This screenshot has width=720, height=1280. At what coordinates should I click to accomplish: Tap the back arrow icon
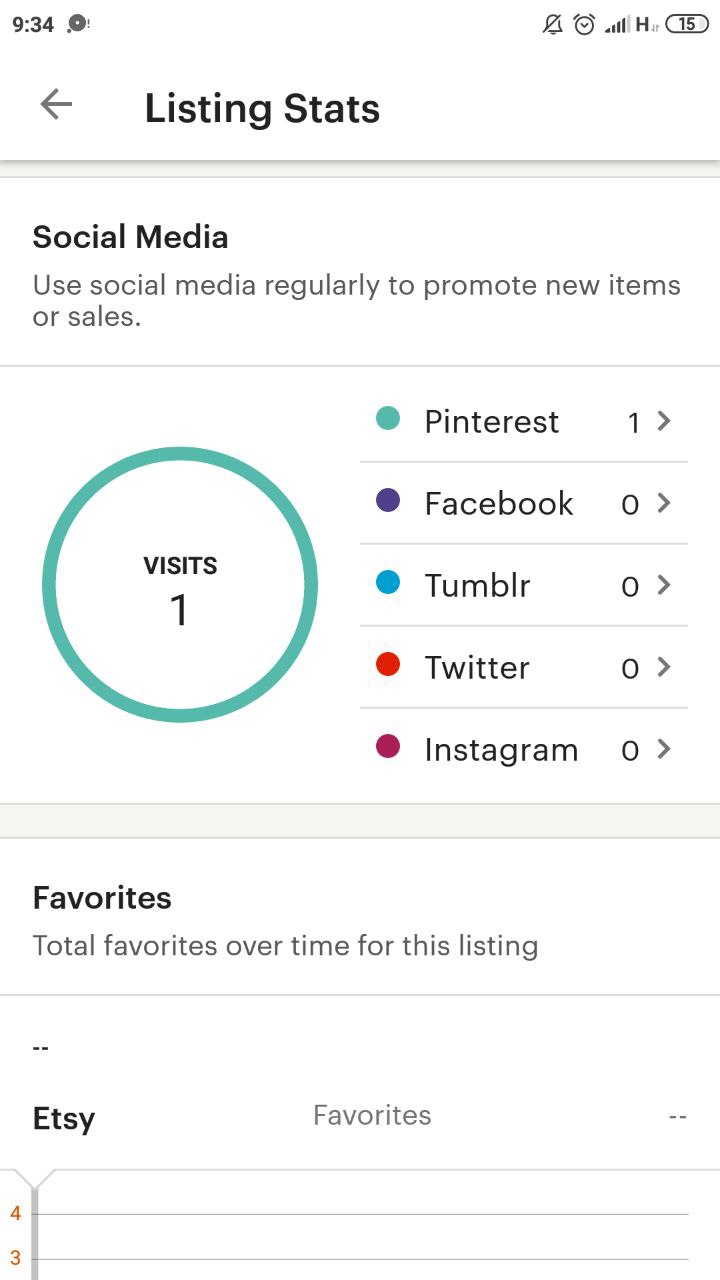56,105
